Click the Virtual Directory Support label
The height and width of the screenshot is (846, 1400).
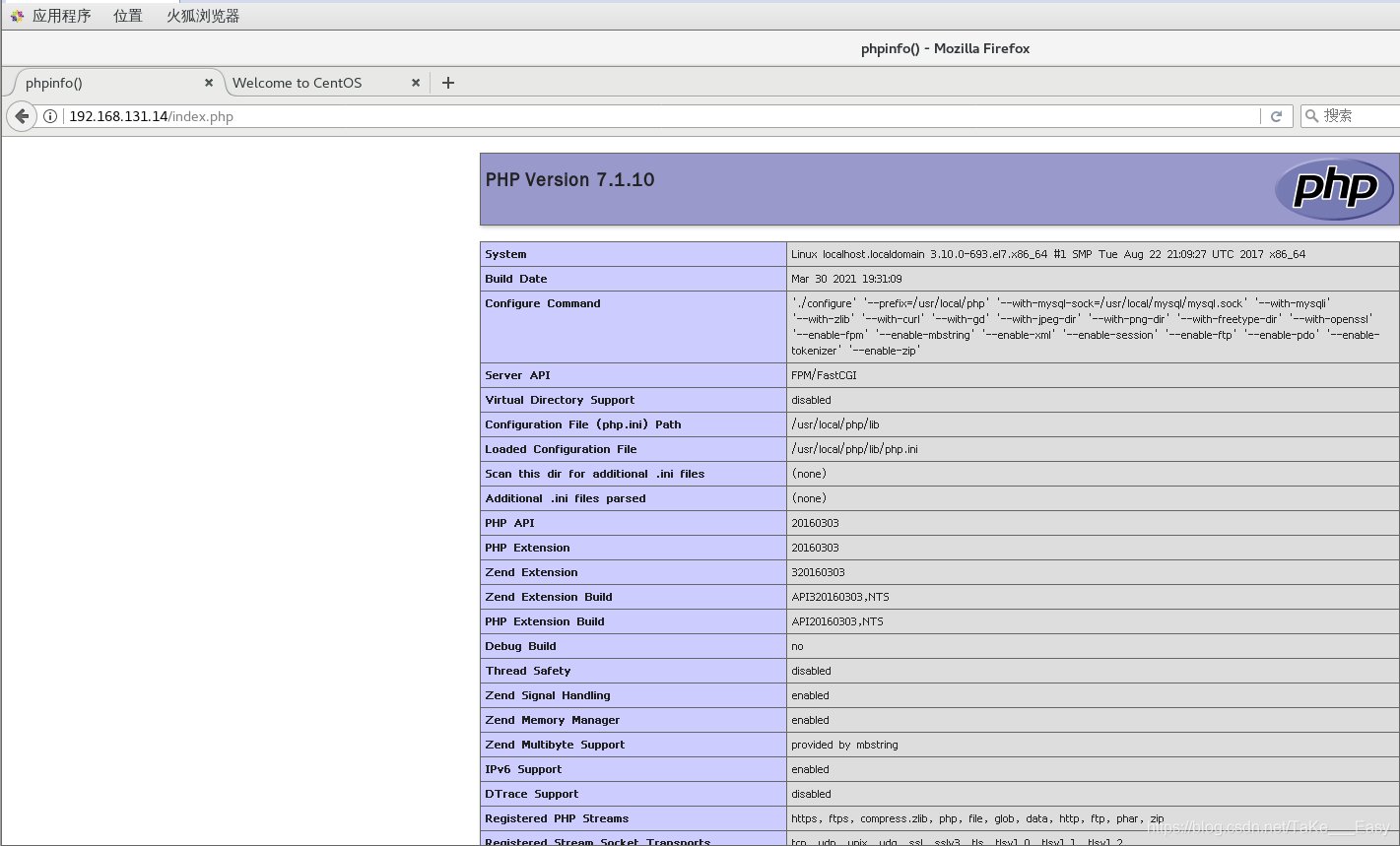pyautogui.click(x=560, y=400)
